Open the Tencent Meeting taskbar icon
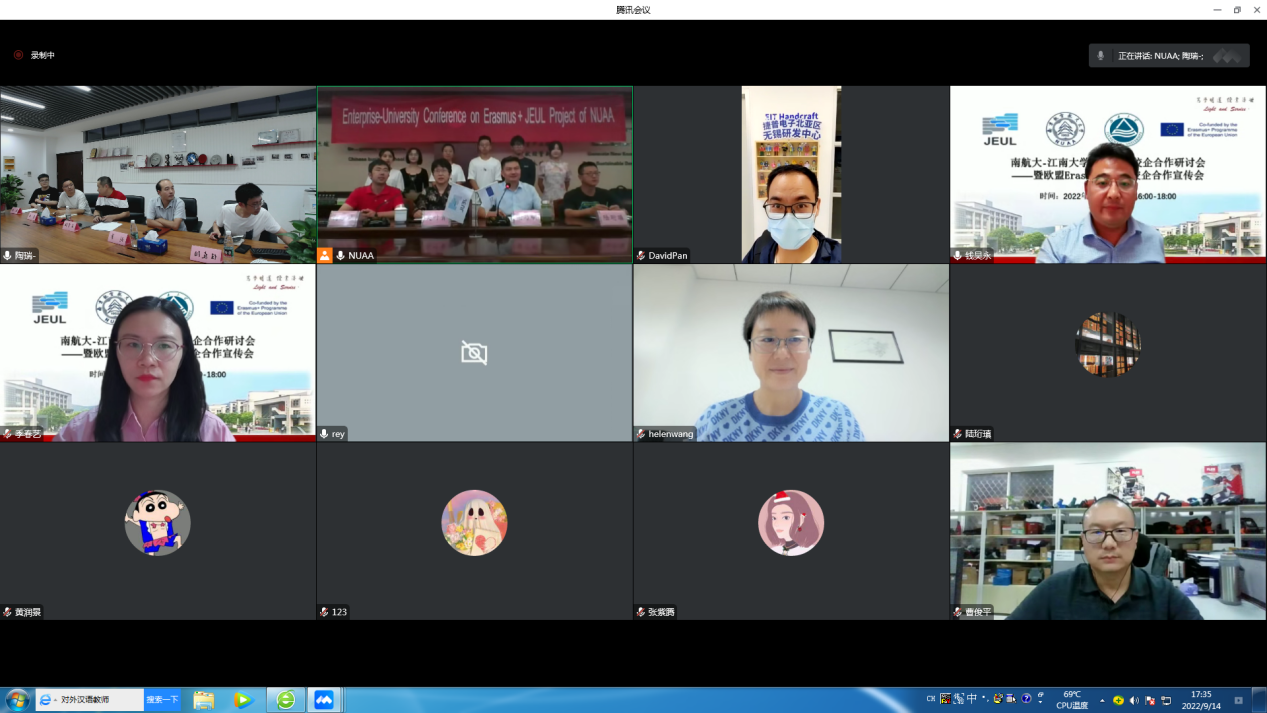Image resolution: width=1267 pixels, height=713 pixels. point(323,700)
